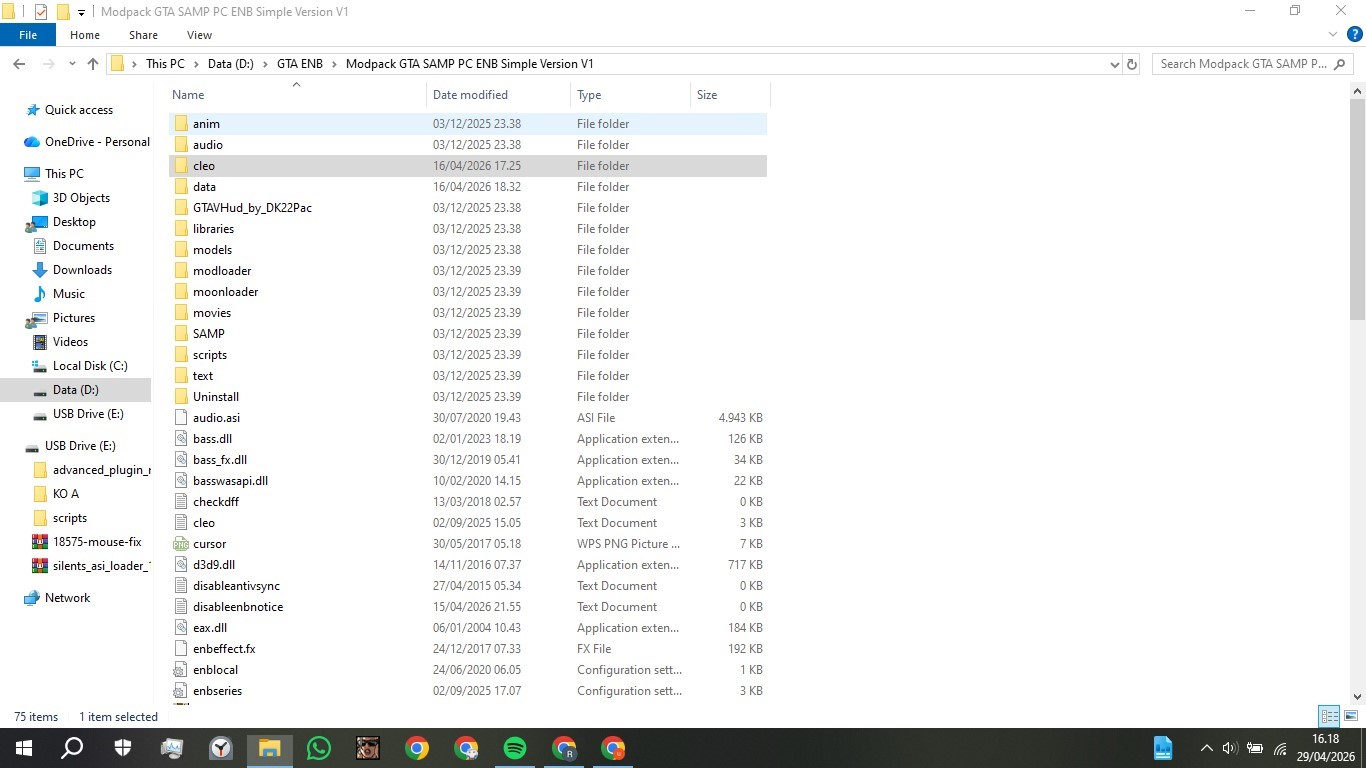1366x768 pixels.
Task: Select the anim folder icon
Action: (x=181, y=124)
